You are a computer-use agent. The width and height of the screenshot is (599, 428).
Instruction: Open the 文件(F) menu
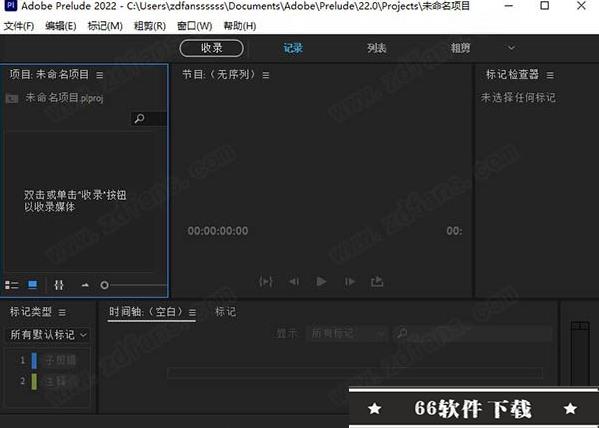pyautogui.click(x=19, y=26)
